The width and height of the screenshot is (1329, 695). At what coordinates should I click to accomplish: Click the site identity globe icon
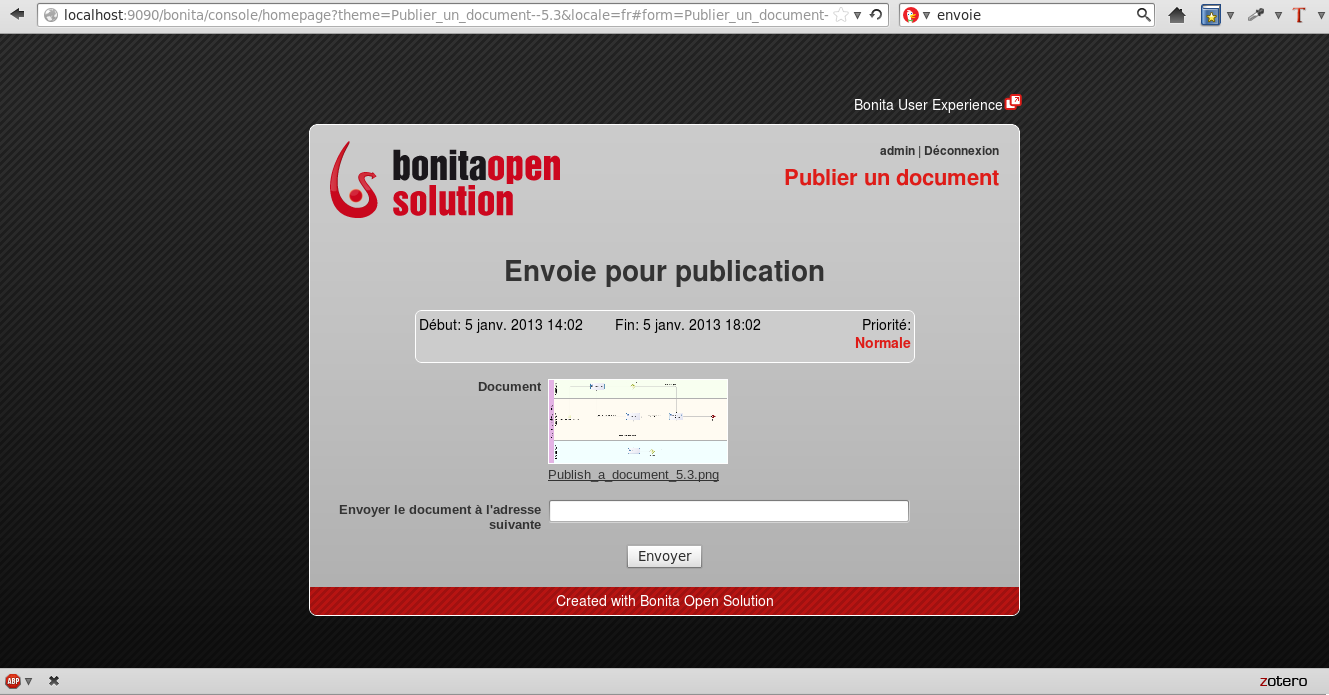tap(50, 15)
